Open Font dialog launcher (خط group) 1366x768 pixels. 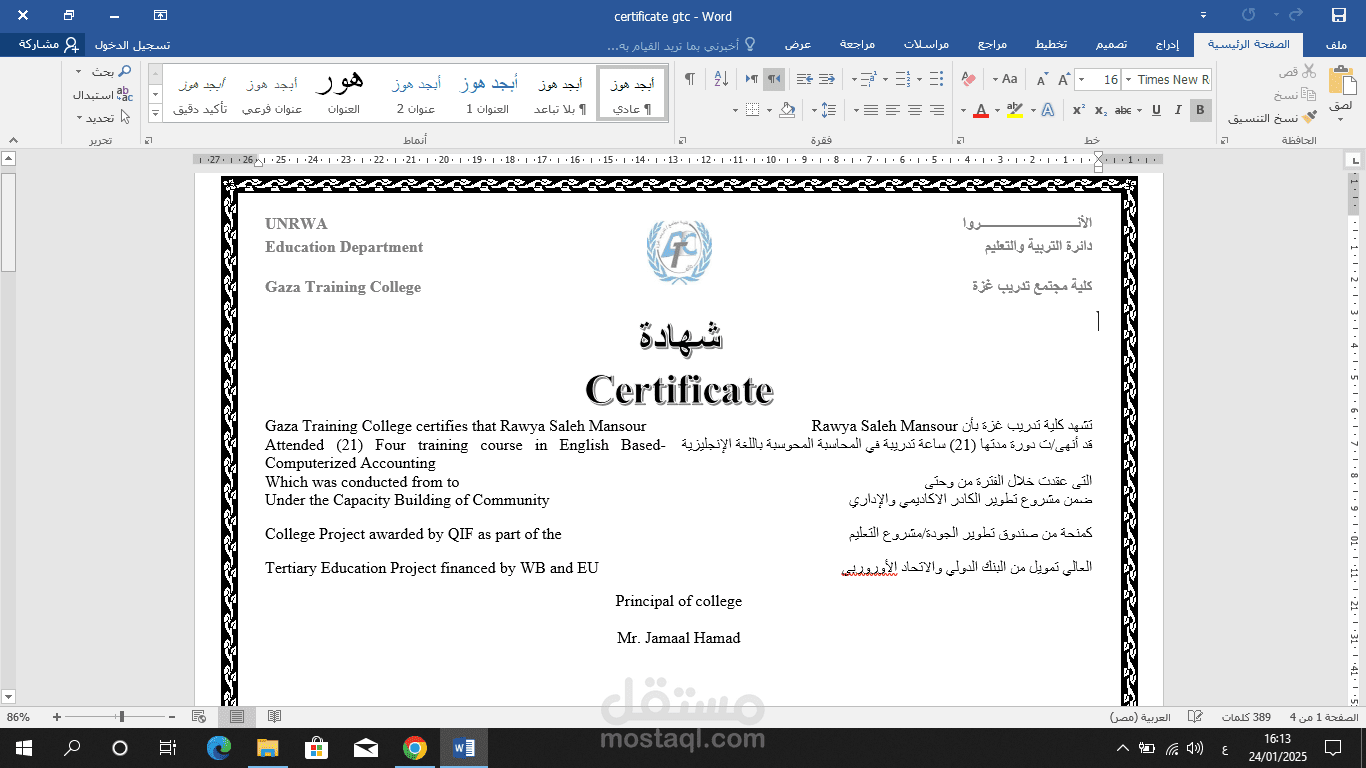pos(960,140)
